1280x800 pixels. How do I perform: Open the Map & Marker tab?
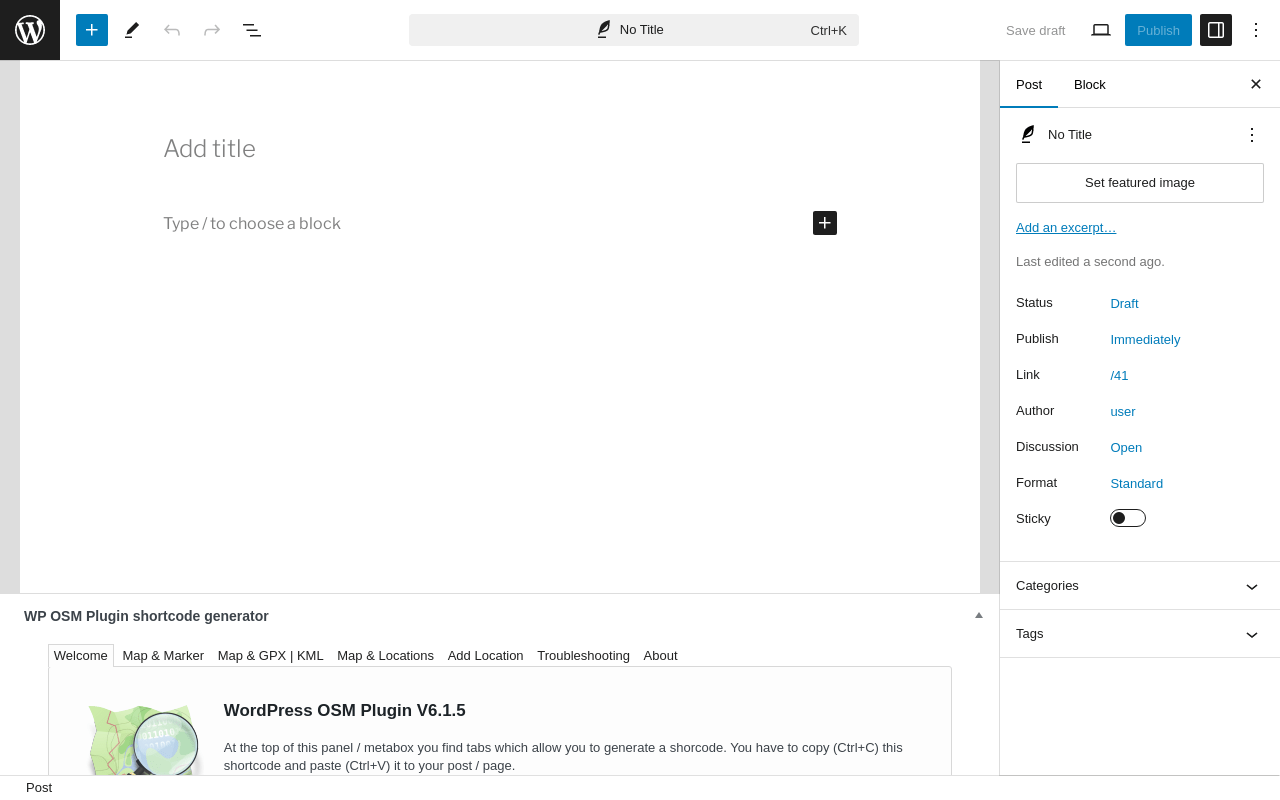tap(163, 656)
